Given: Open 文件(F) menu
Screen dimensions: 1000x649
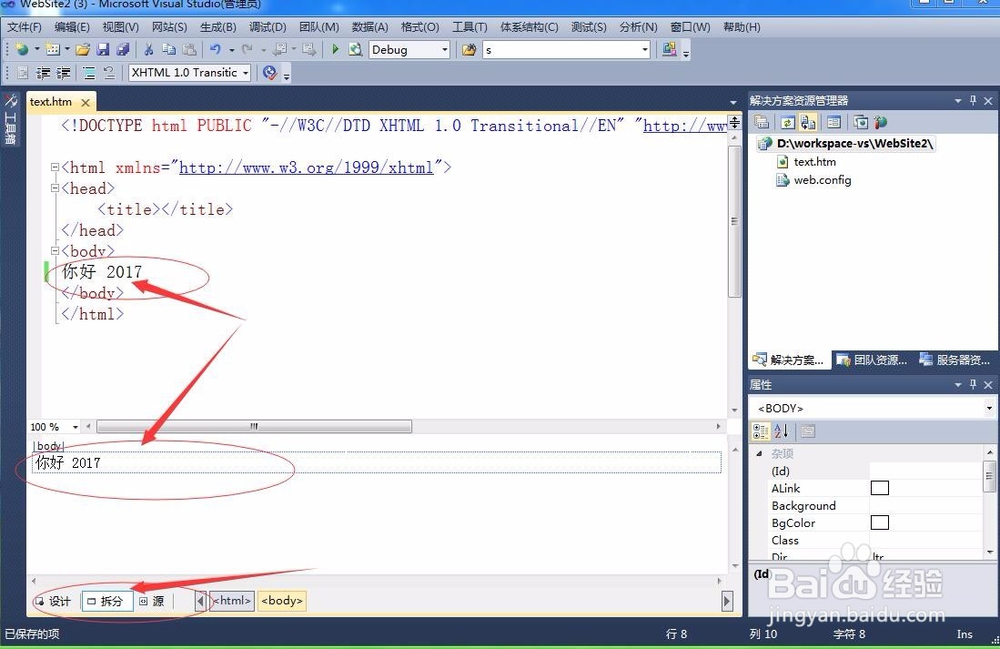Looking at the screenshot, I should [x=24, y=27].
